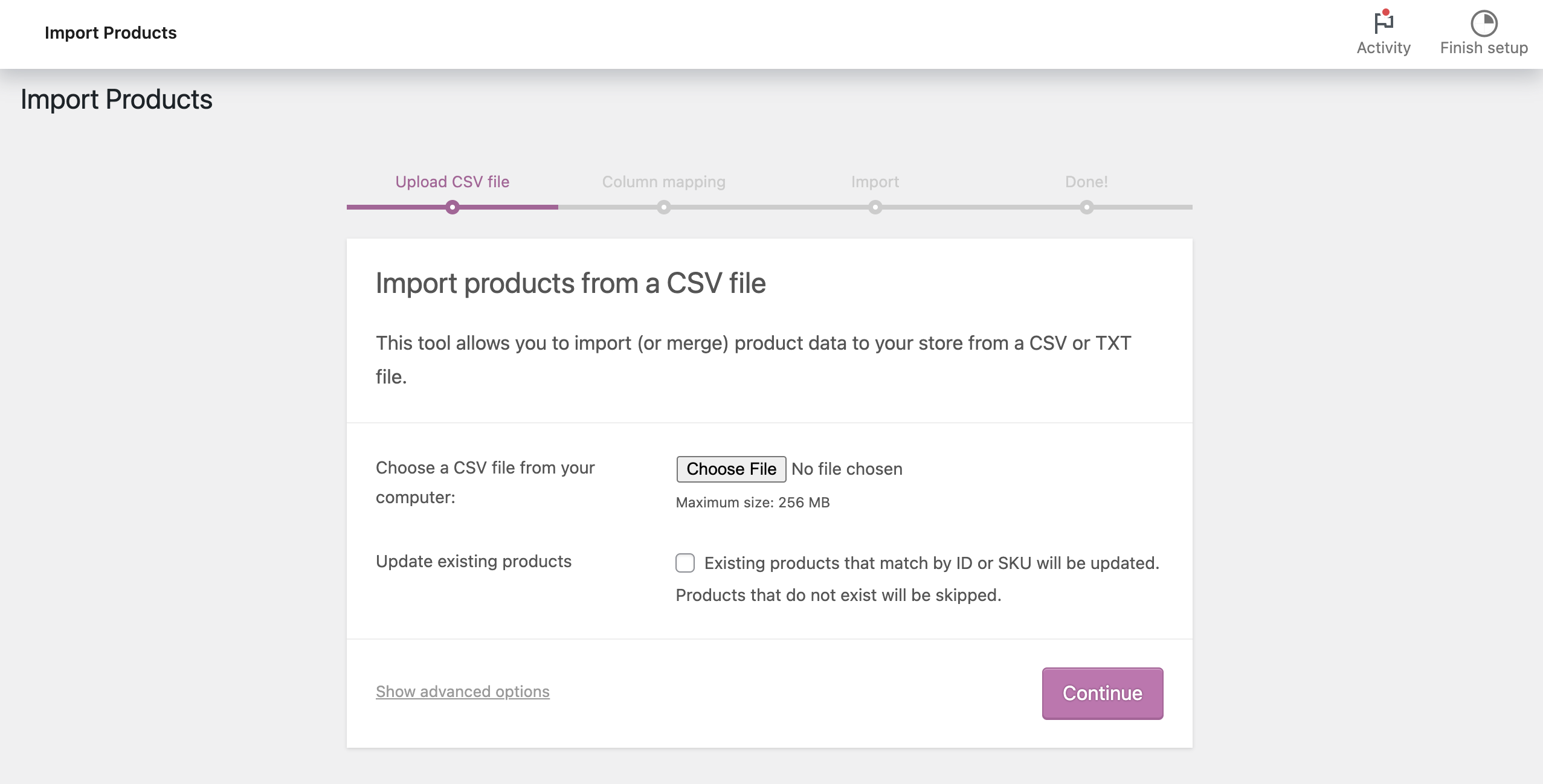Click the Column mapping step icon
The height and width of the screenshot is (784, 1543).
click(x=664, y=207)
